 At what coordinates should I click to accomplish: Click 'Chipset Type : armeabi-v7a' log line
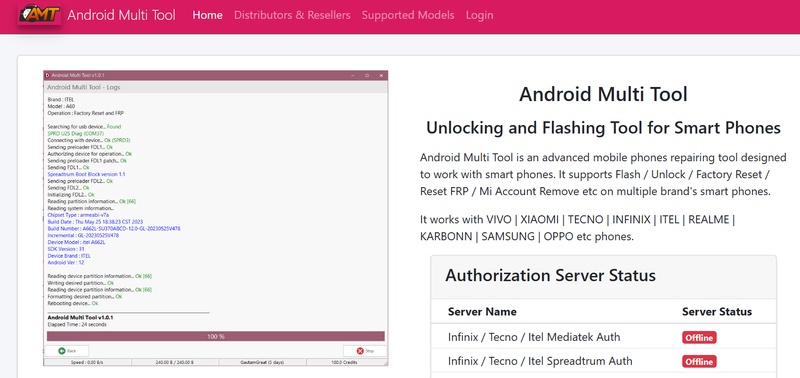coord(78,215)
